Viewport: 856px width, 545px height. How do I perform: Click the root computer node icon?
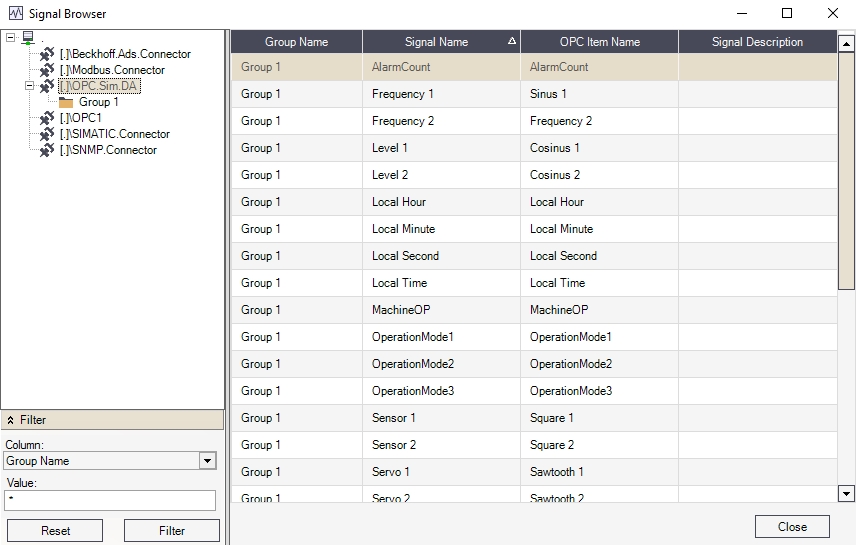pyautogui.click(x=27, y=38)
